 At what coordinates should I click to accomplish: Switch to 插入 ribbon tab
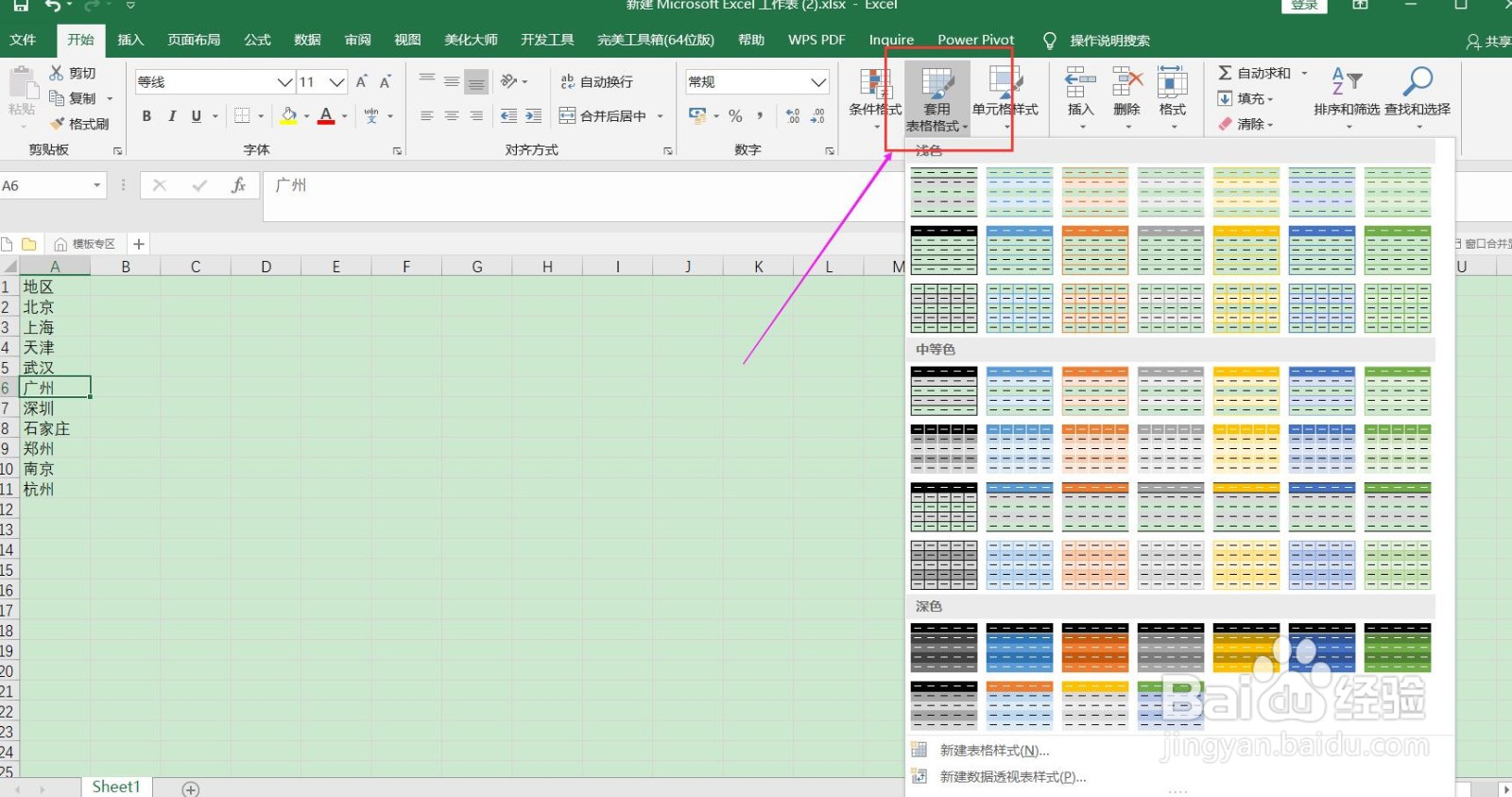coord(130,40)
